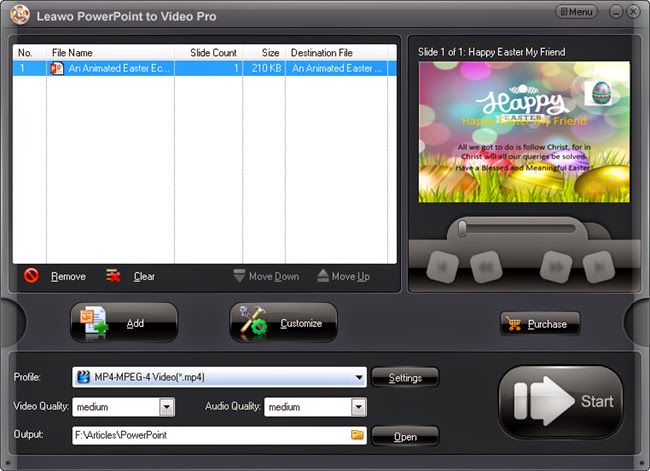This screenshot has height=471, width=650.
Task: Click the Open output folder button
Action: tap(405, 436)
